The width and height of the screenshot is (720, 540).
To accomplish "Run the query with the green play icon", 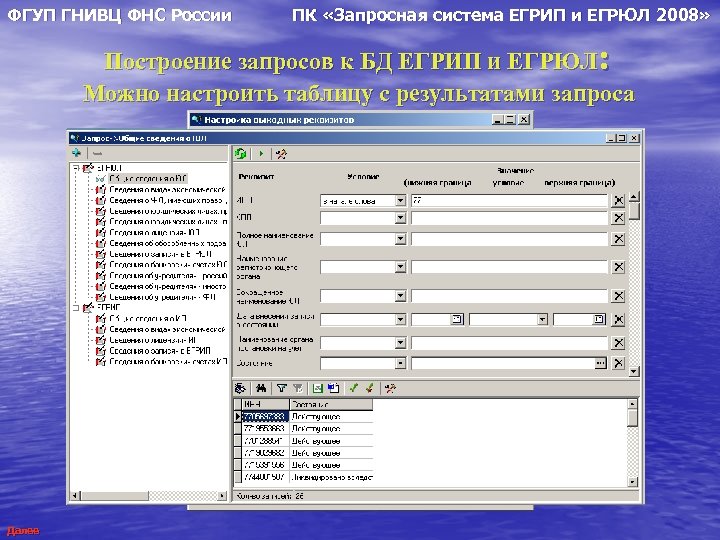I will pyautogui.click(x=261, y=154).
